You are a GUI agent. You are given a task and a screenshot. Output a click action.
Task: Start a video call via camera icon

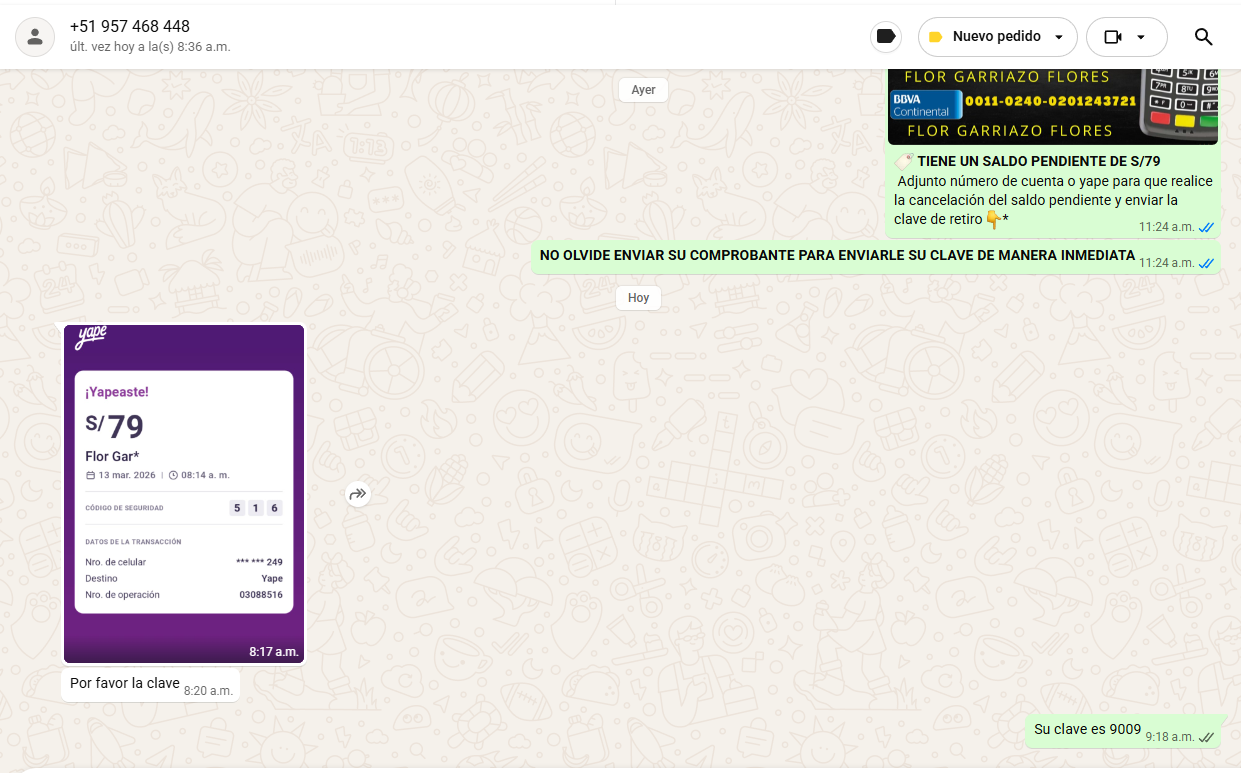(x=1113, y=37)
